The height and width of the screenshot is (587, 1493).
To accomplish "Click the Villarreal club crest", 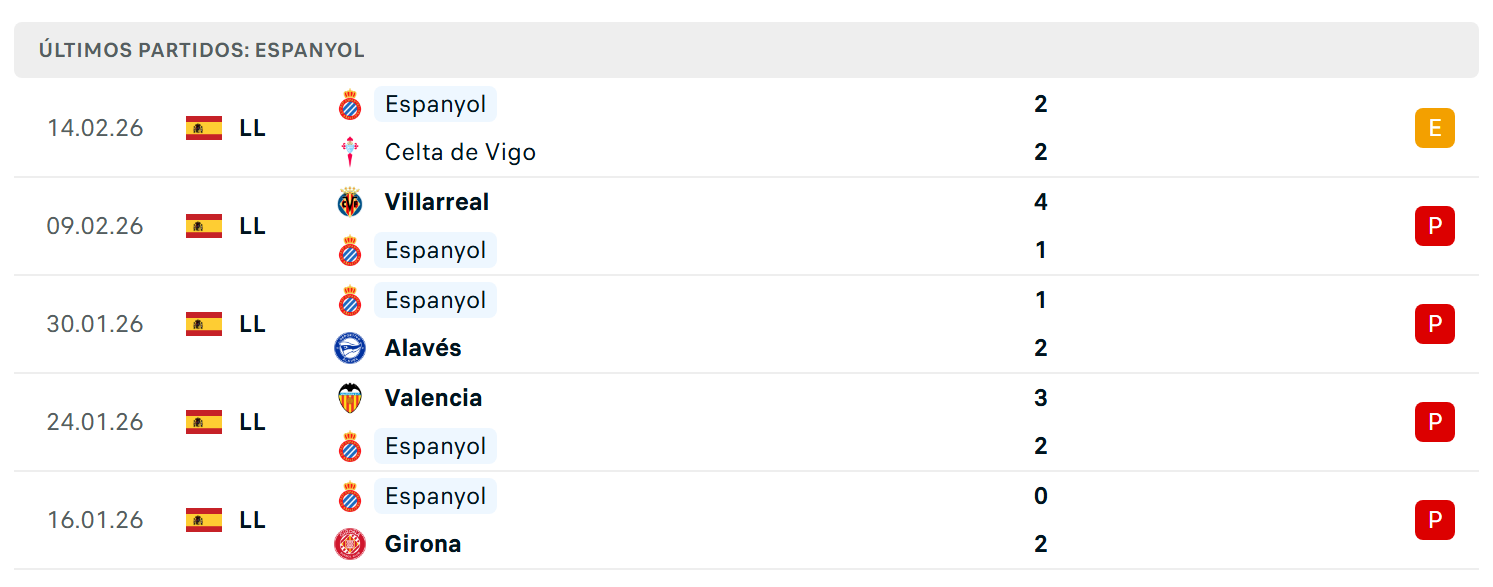I will (349, 202).
